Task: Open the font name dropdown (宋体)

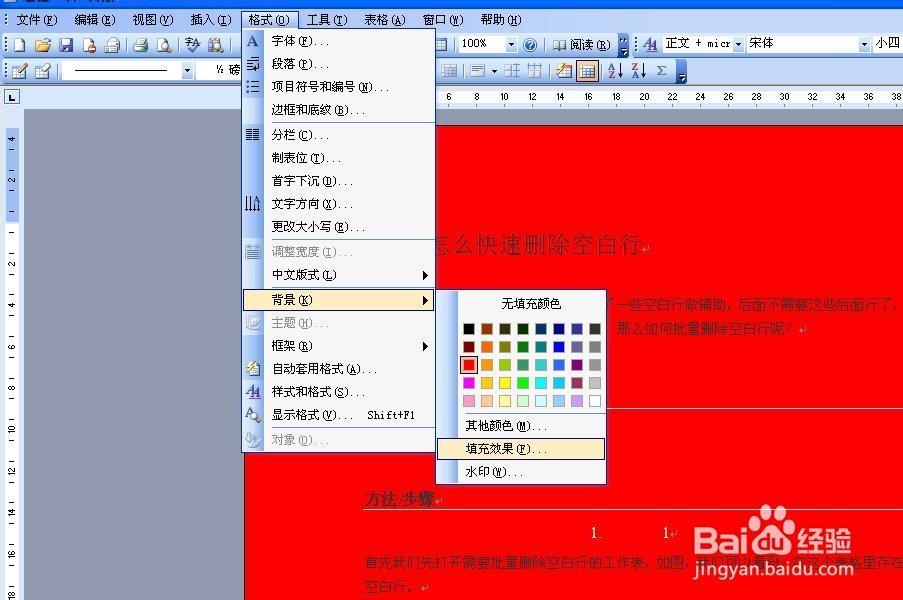Action: tap(864, 44)
